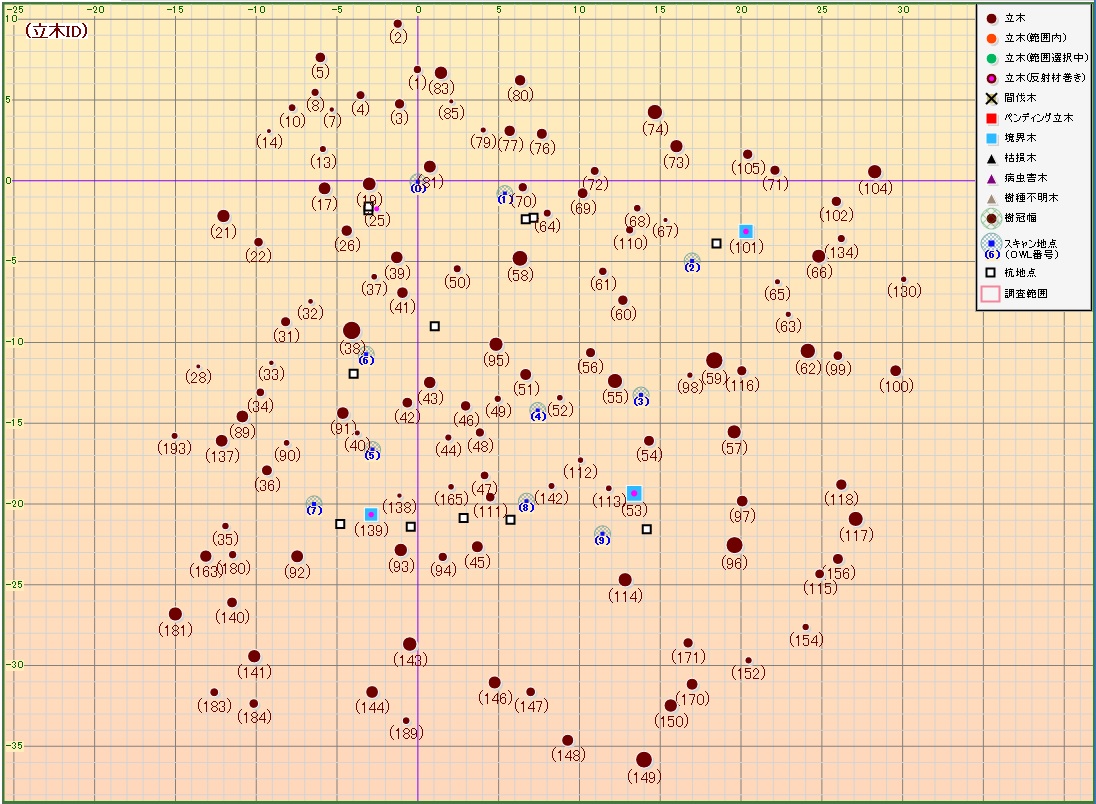The width and height of the screenshot is (1096, 804).
Task: Click tree marker 149 at the bottom
Action: [644, 760]
